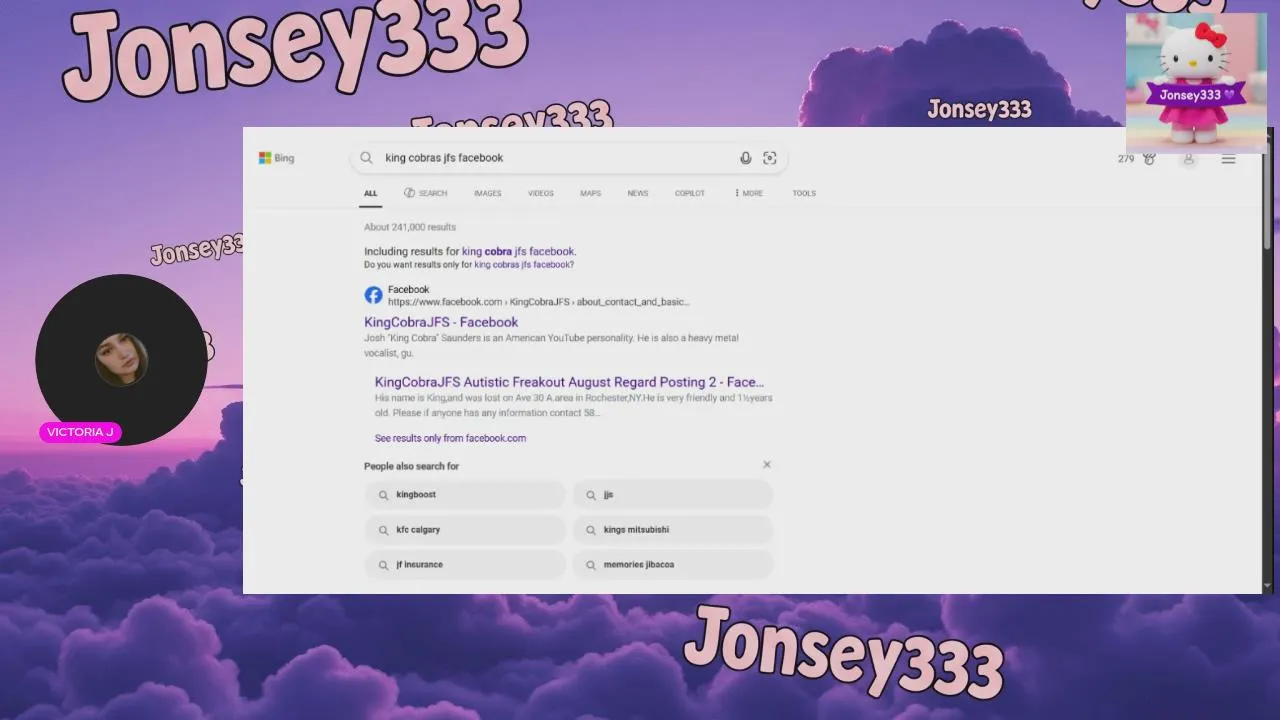The image size is (1280, 720).
Task: Start voice search with microphone icon
Action: click(x=745, y=158)
